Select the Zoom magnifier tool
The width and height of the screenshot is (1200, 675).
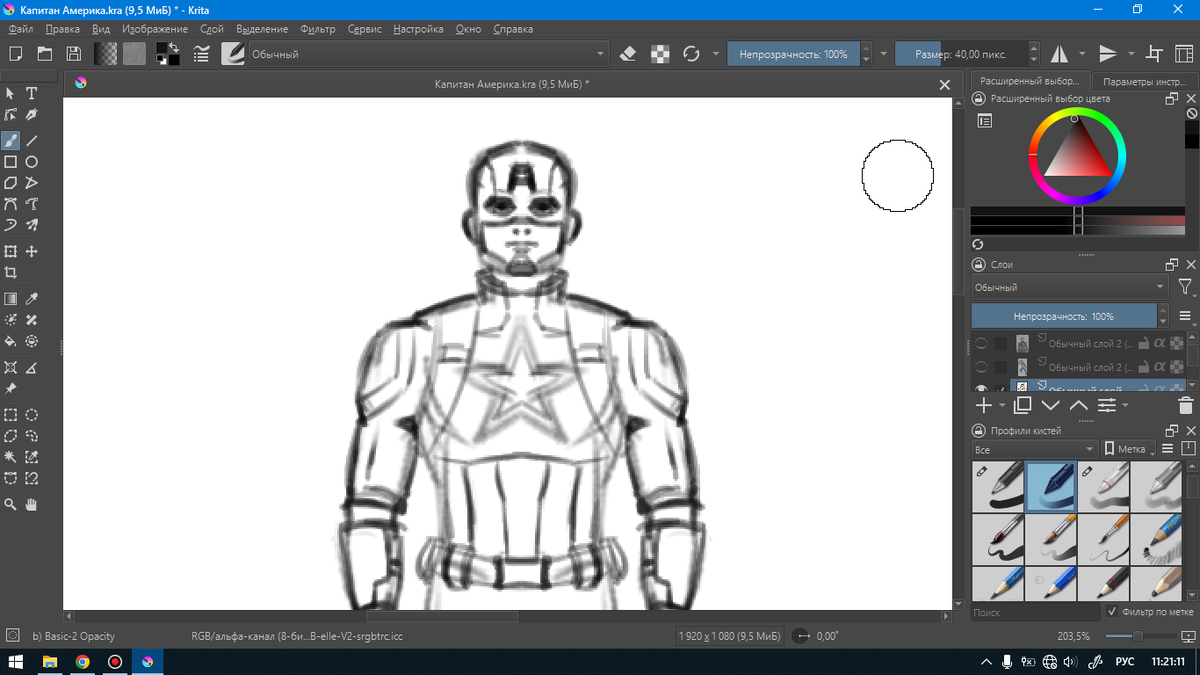pos(11,504)
